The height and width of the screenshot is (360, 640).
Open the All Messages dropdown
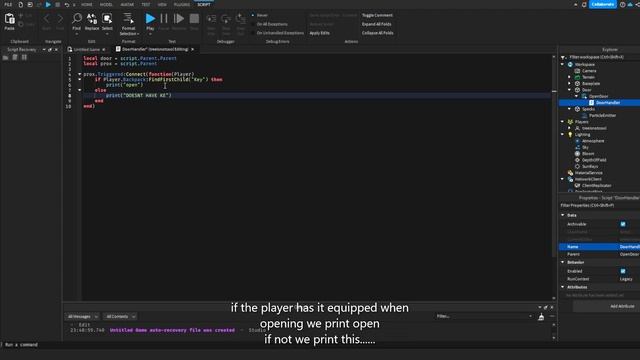click(82, 317)
